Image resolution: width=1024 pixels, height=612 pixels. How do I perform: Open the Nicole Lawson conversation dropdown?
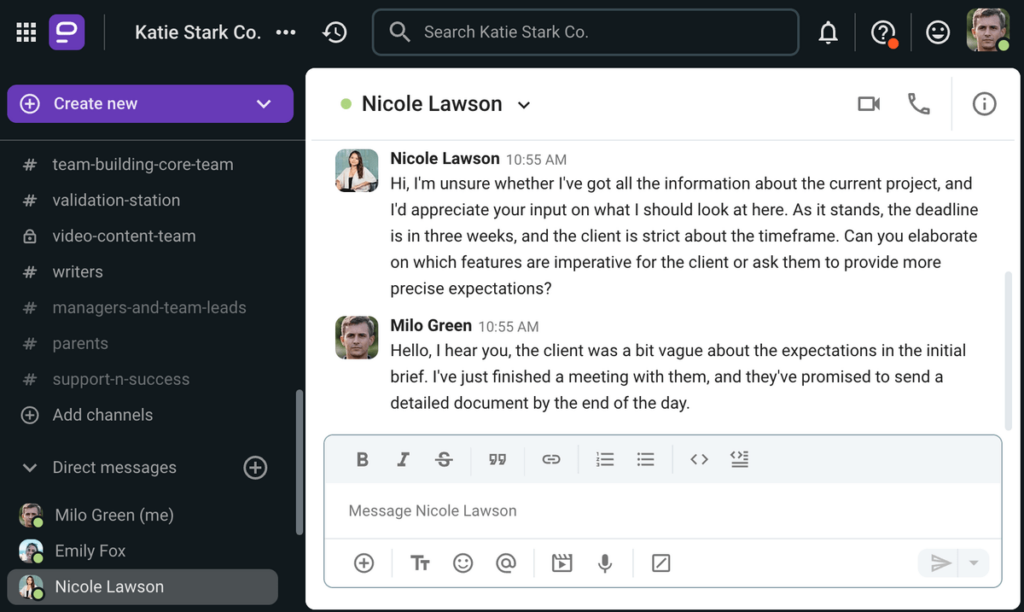(x=524, y=103)
